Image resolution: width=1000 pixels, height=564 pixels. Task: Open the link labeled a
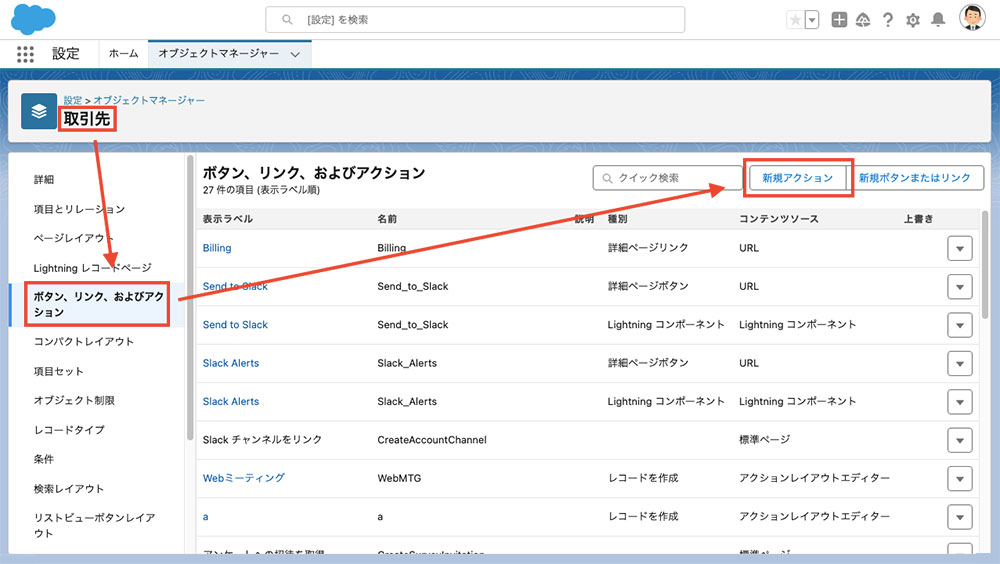point(205,517)
